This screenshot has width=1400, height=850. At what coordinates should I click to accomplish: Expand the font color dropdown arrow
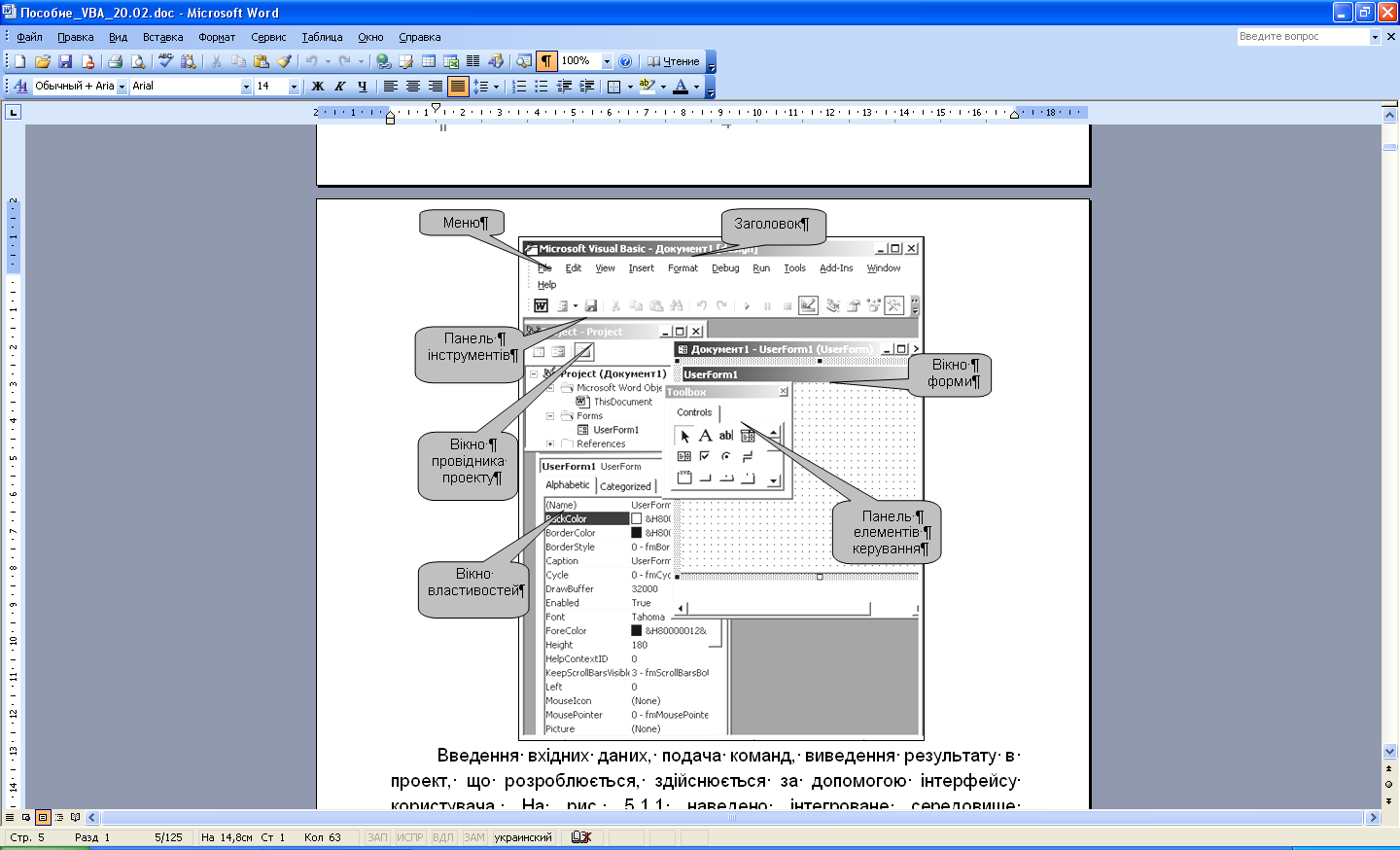coord(696,86)
